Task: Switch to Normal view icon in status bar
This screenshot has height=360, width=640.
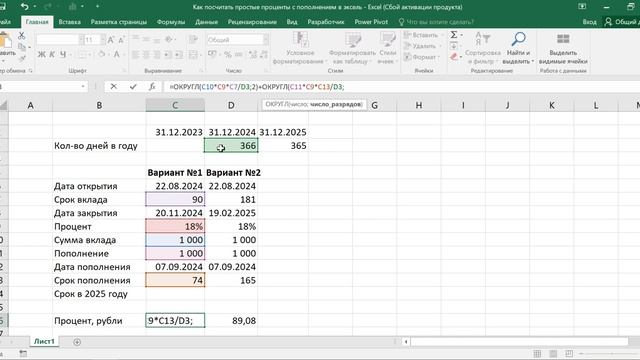Action: point(537,353)
